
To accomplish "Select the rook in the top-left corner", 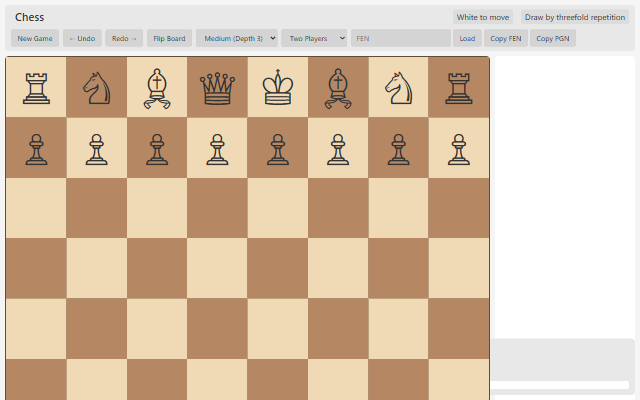I will point(36,88).
